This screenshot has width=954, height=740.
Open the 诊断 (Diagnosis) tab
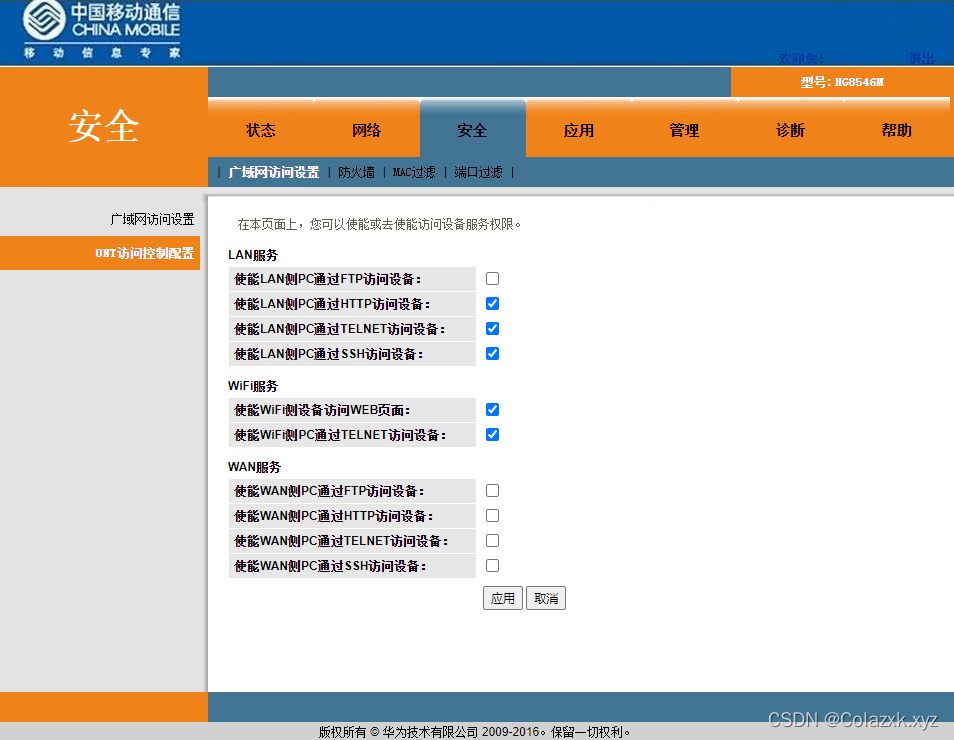pos(790,128)
